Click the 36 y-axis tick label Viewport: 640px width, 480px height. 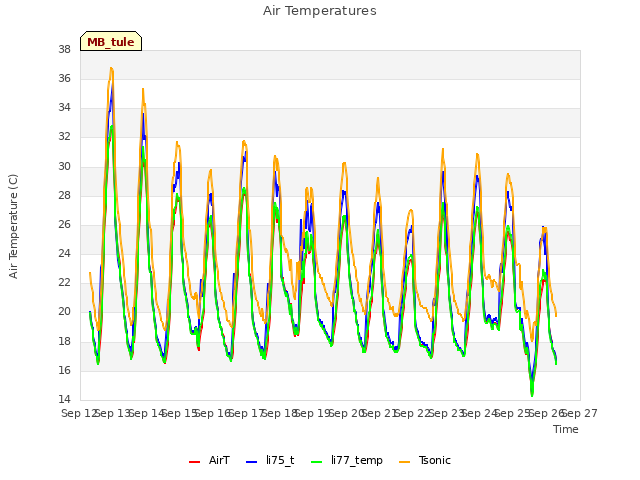64,78
